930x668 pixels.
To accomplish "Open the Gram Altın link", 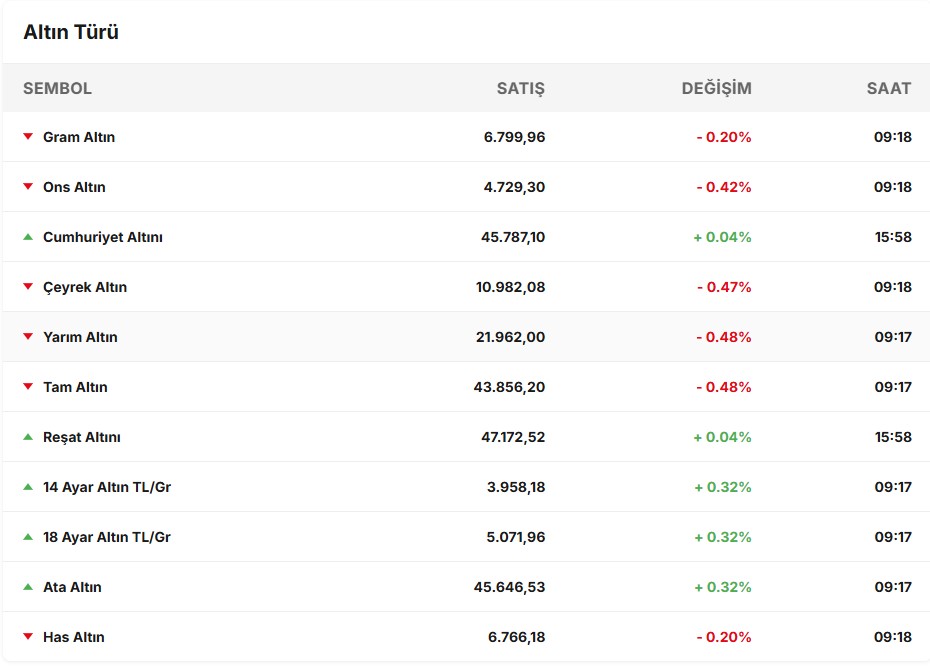I will pos(79,137).
